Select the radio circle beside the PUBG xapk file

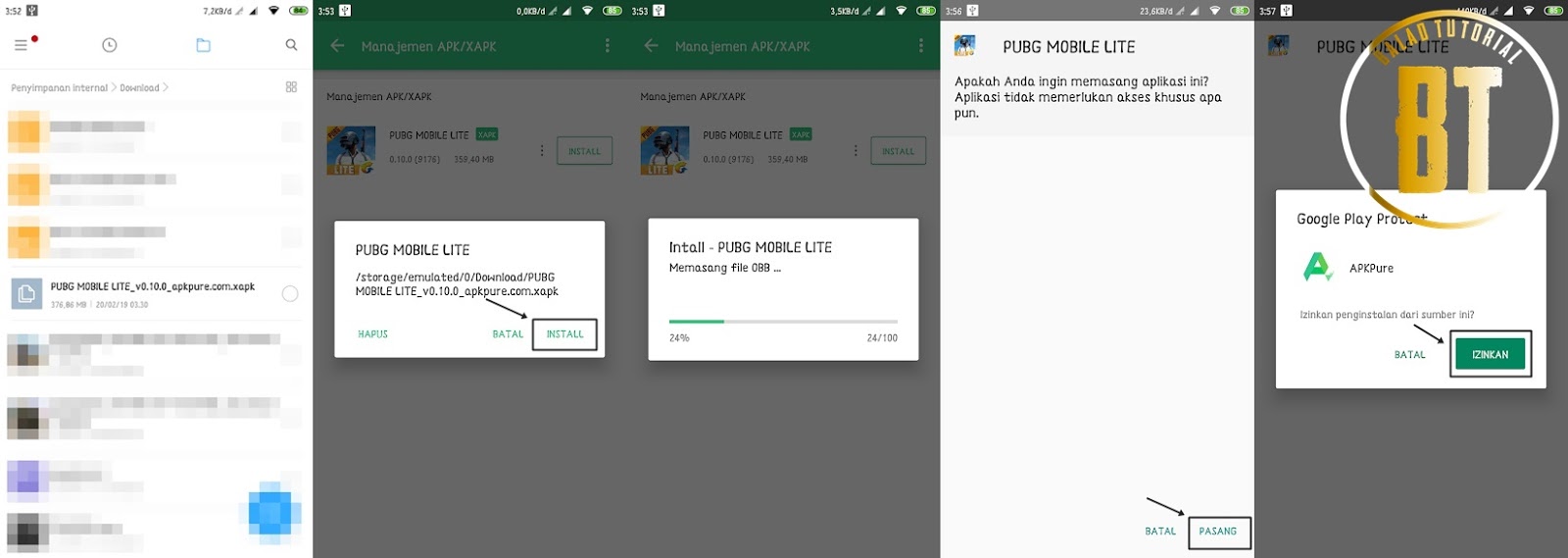click(x=290, y=293)
